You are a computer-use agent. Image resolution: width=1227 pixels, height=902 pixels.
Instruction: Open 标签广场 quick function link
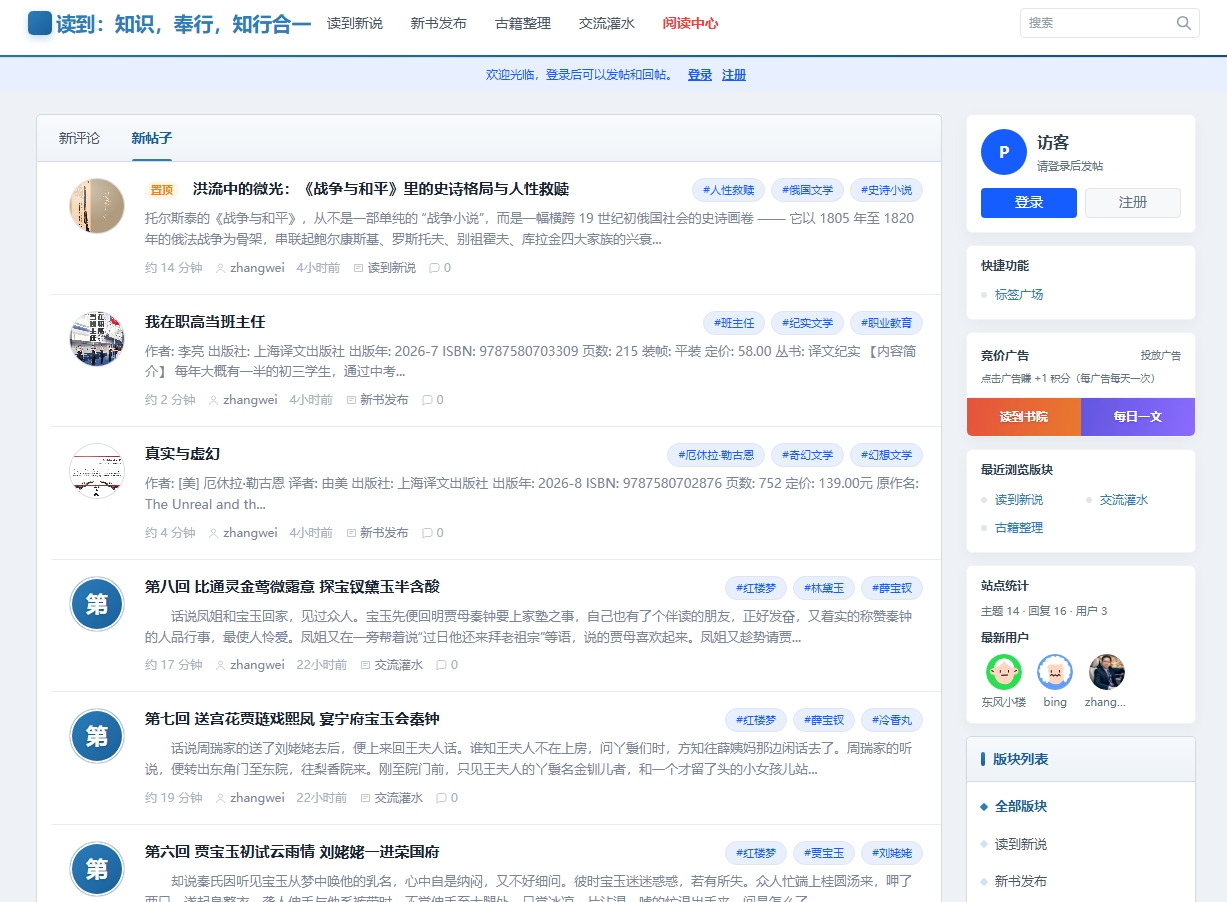[1019, 295]
